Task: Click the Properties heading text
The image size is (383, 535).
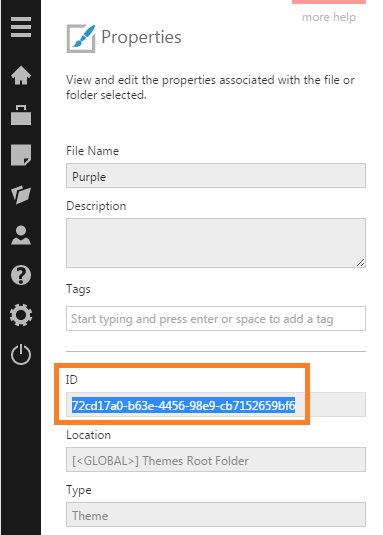Action: [141, 37]
